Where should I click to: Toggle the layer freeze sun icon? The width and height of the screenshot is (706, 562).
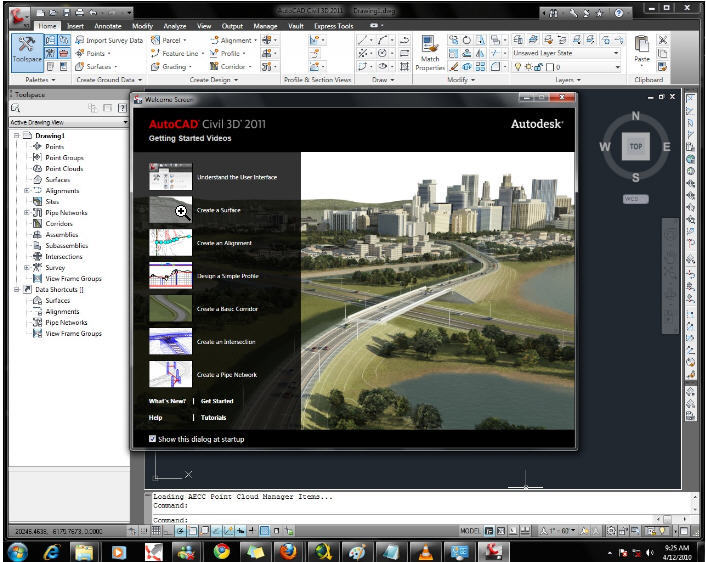(x=528, y=67)
